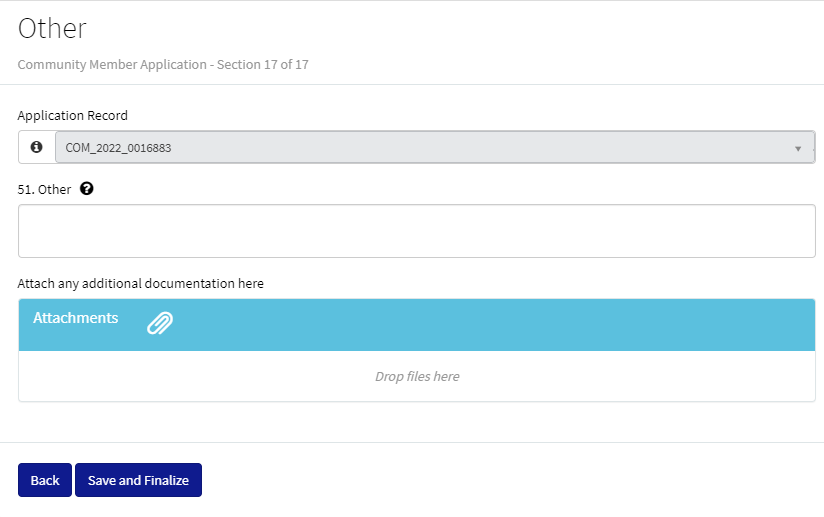Click the 'Application Record' field label
The image size is (824, 517).
pyautogui.click(x=73, y=115)
